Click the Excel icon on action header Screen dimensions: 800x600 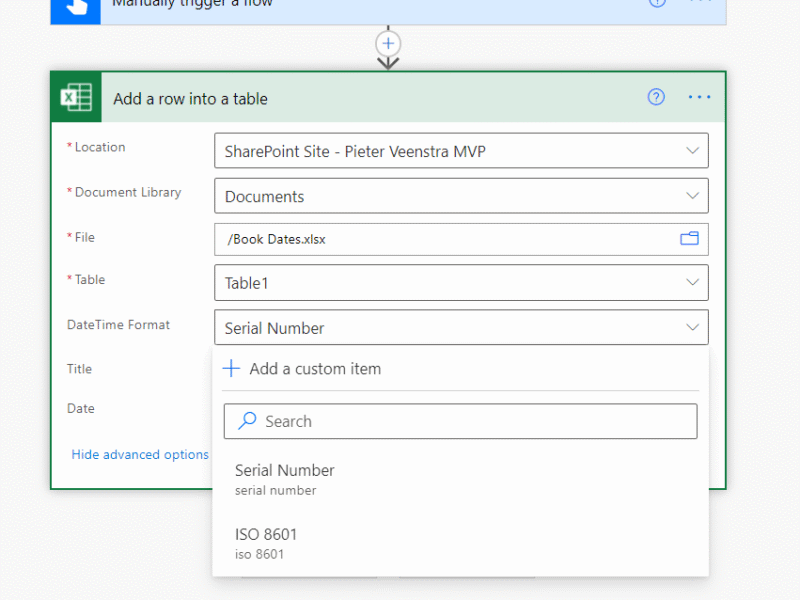click(x=76, y=97)
